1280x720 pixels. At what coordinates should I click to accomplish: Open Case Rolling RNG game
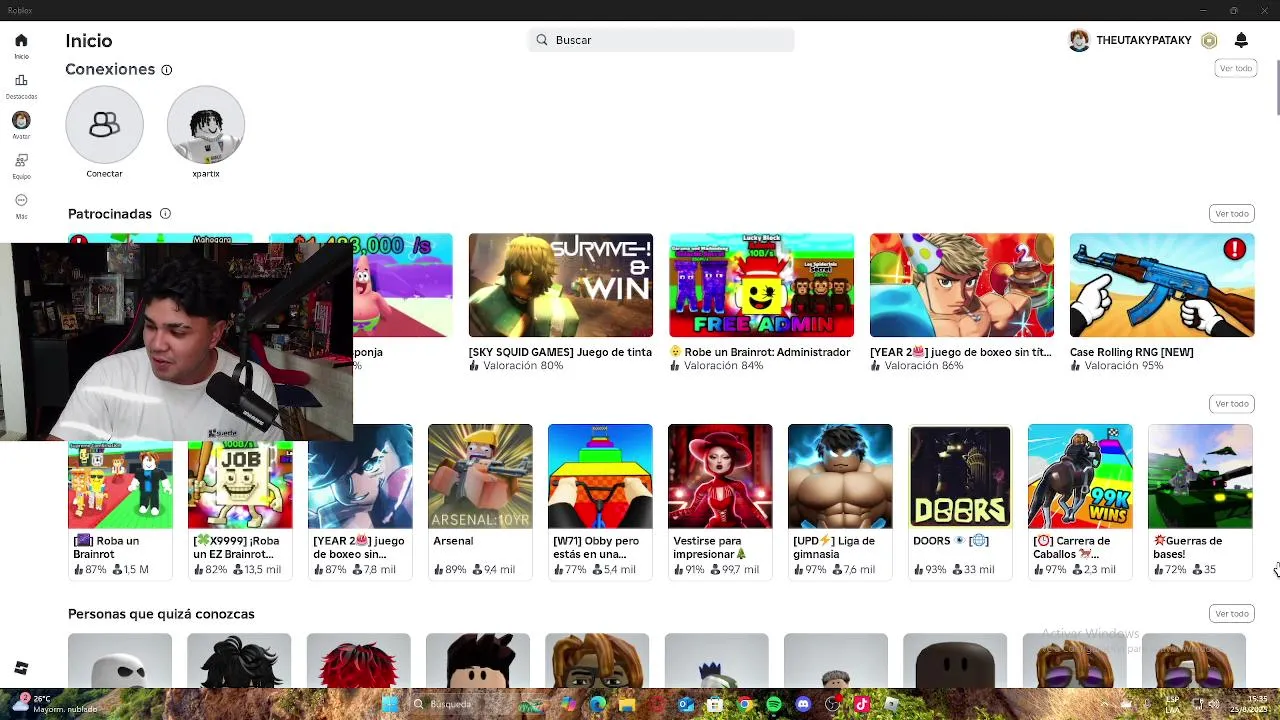coord(1162,285)
